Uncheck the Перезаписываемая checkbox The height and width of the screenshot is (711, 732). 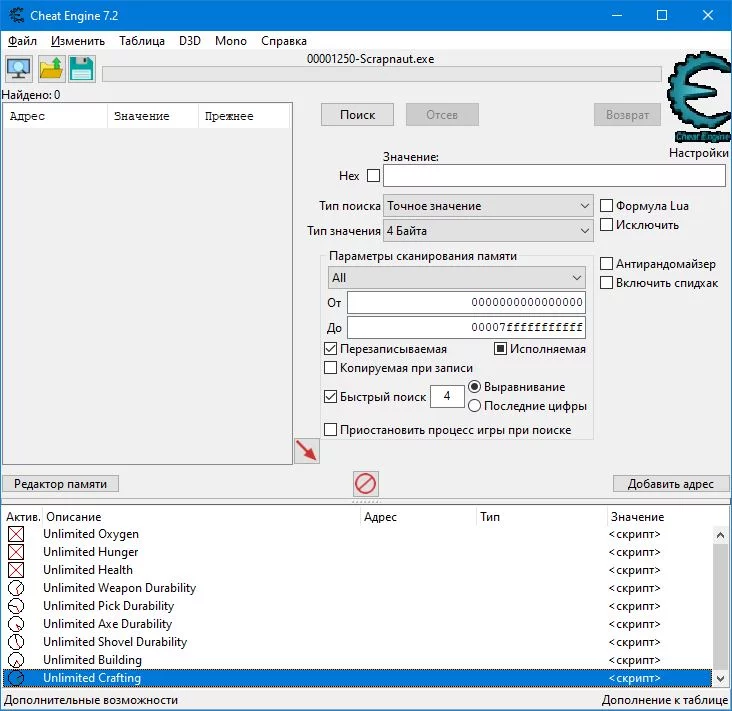pos(331,349)
